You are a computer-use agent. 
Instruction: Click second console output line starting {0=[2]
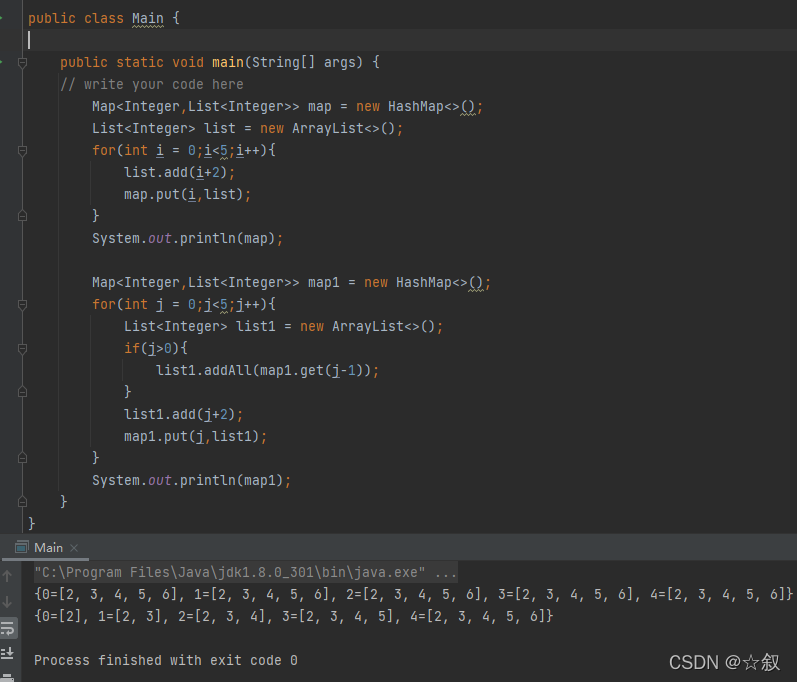pos(294,616)
